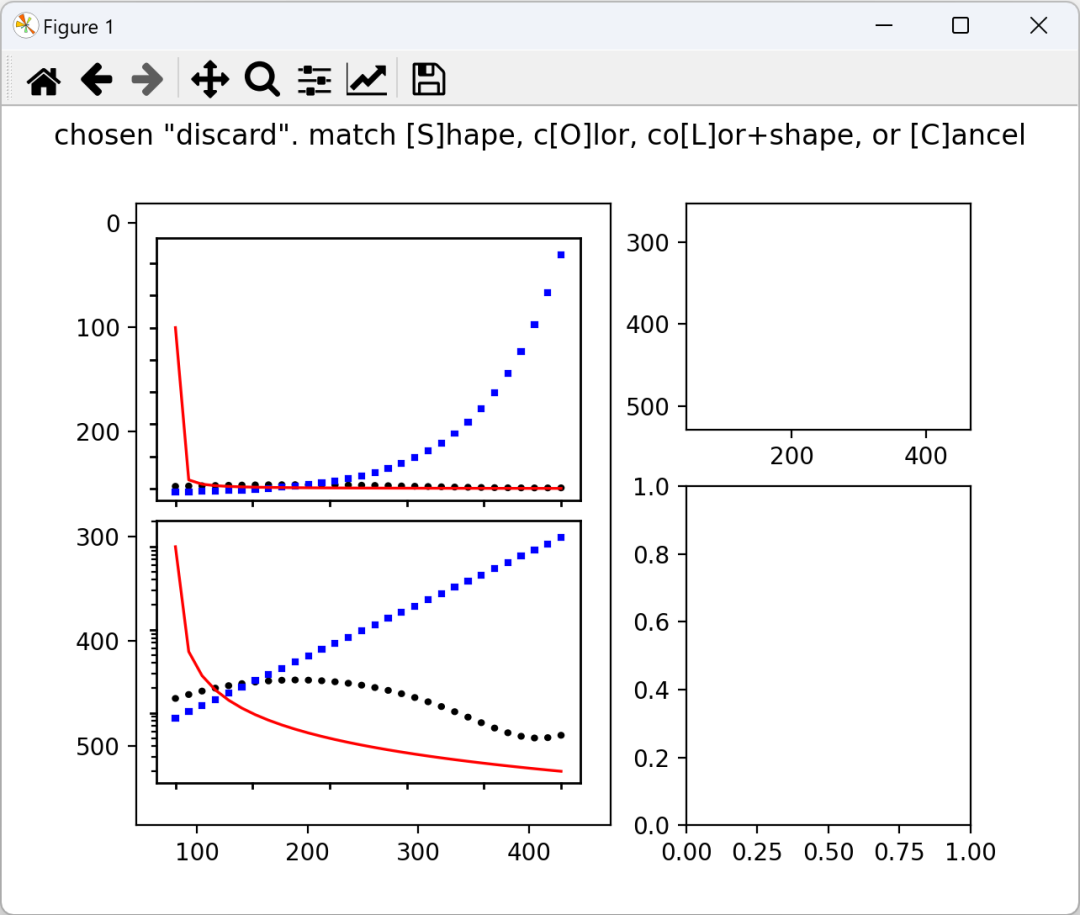Go forward to next view arrow
This screenshot has width=1080, height=915.
pyautogui.click(x=147, y=80)
